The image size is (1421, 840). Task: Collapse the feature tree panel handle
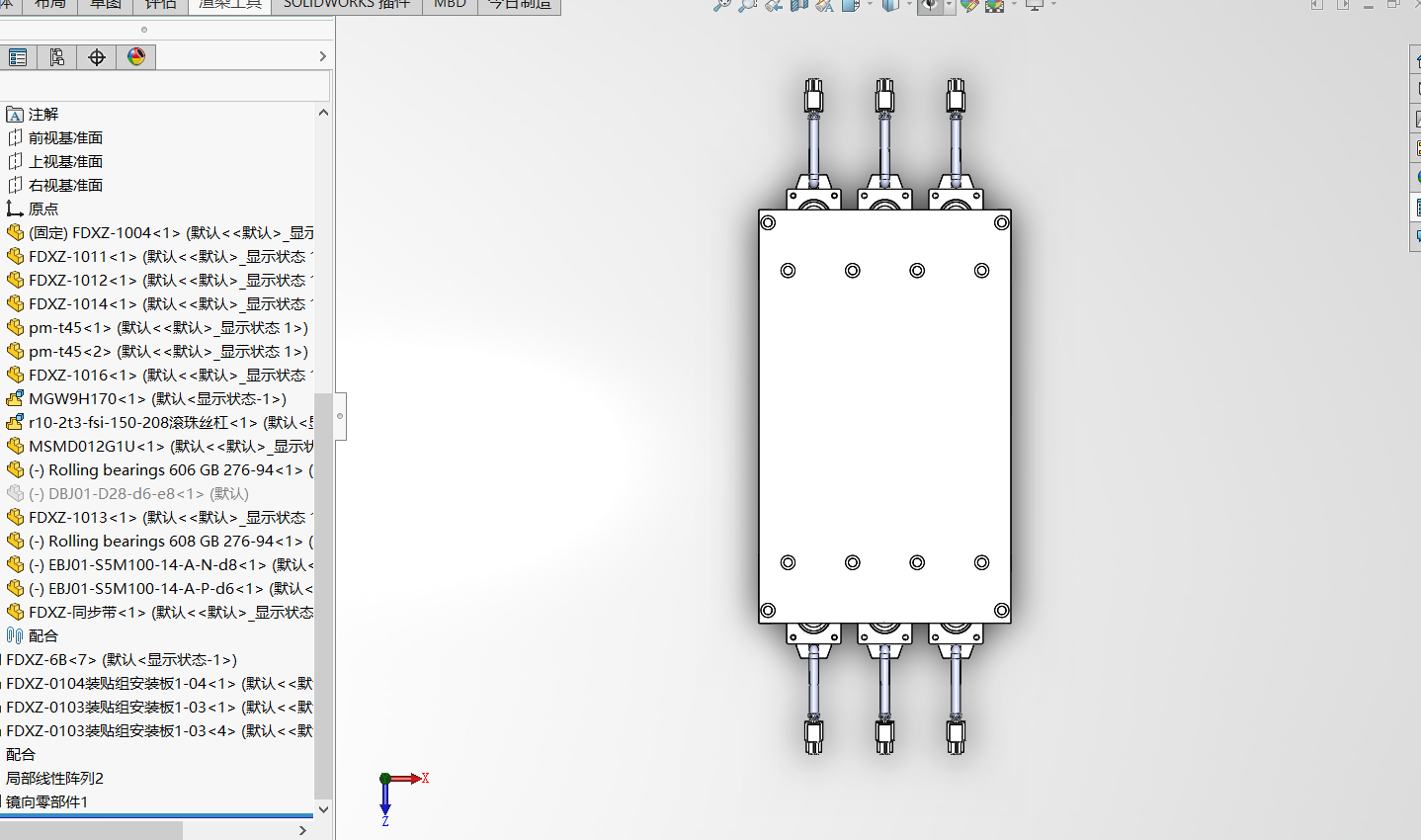340,416
